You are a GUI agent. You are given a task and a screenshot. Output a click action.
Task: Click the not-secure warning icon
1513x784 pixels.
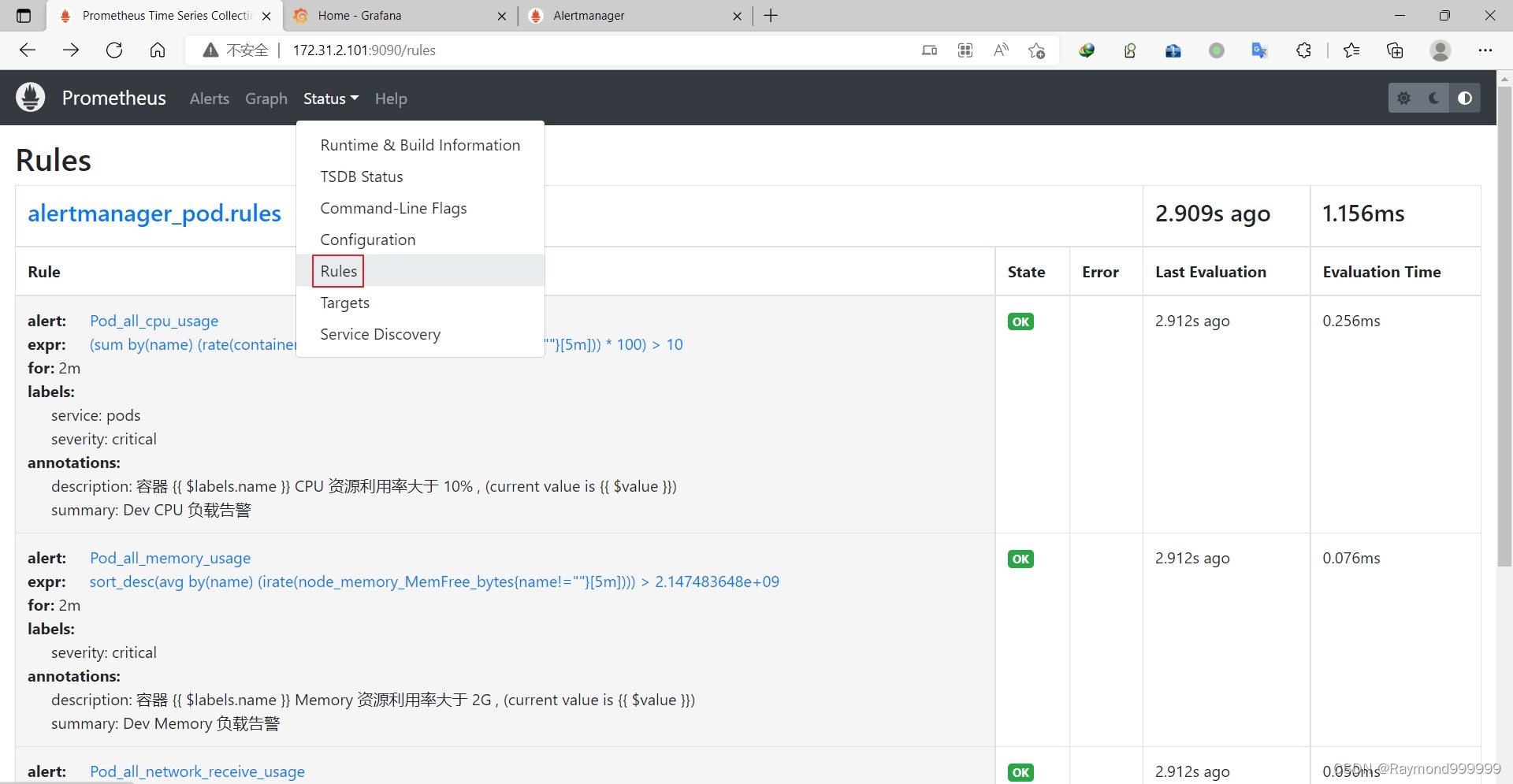210,50
